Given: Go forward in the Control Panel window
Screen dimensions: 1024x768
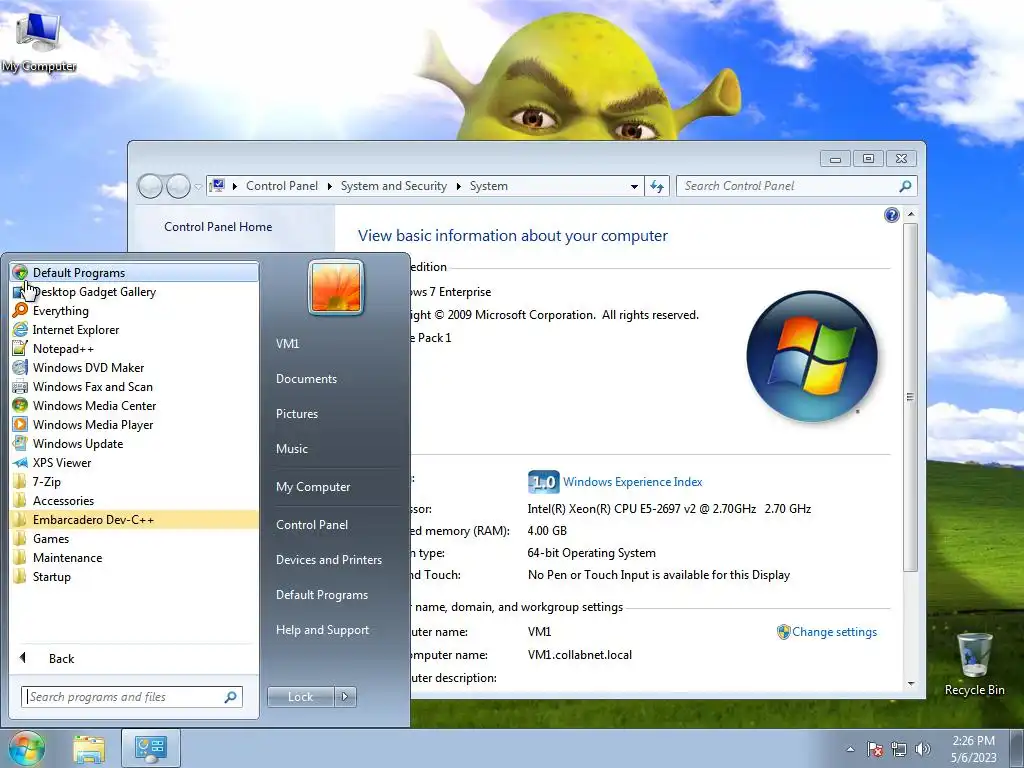Looking at the screenshot, I should tap(178, 186).
